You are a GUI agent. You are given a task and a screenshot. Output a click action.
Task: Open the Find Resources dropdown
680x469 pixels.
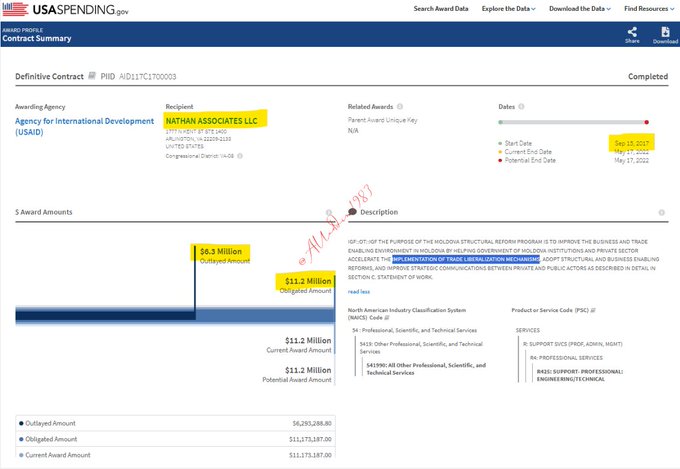(648, 9)
